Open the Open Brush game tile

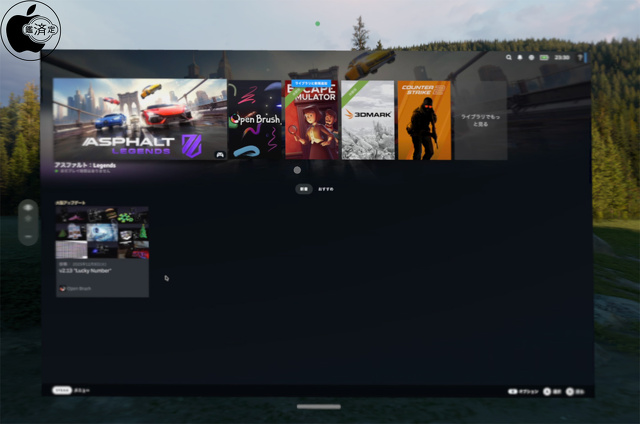pos(255,120)
